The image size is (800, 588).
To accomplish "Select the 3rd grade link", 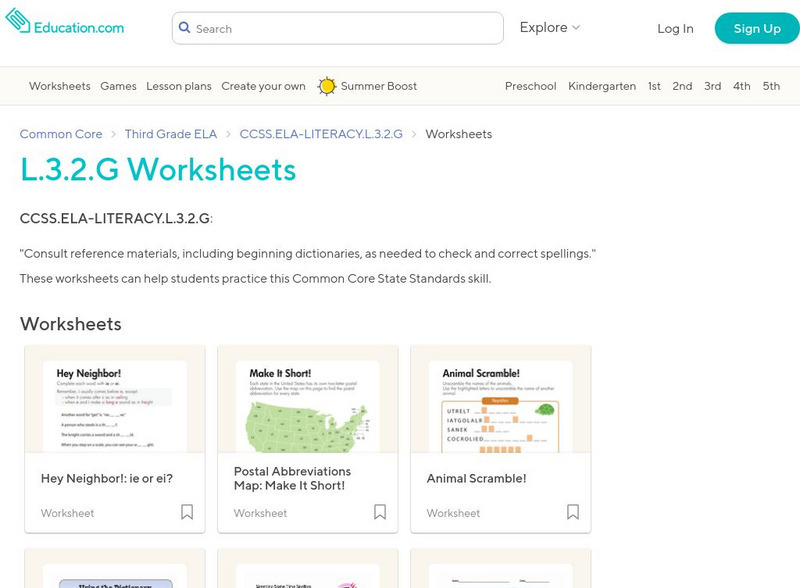I will point(713,86).
